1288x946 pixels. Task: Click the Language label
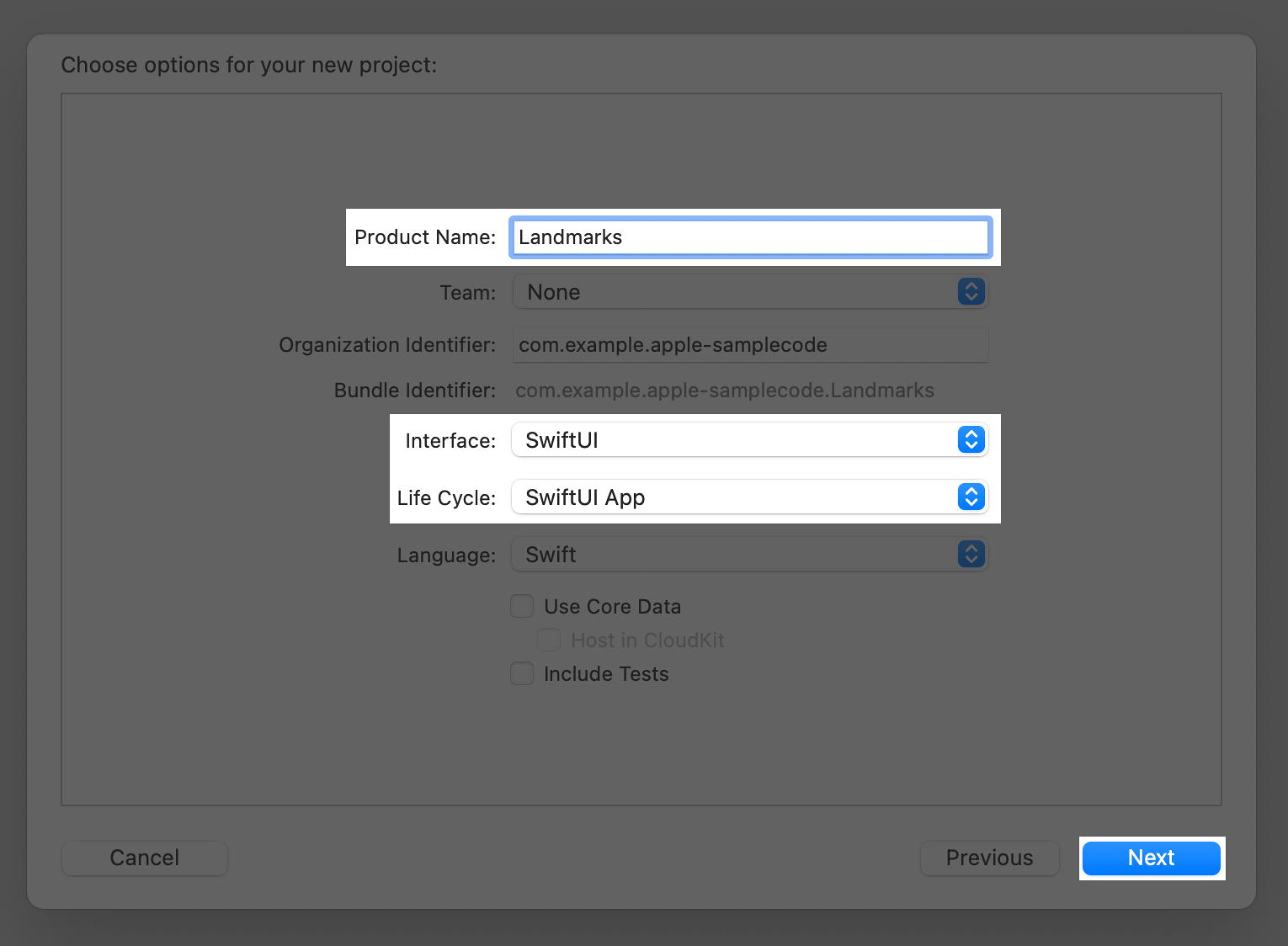(446, 555)
